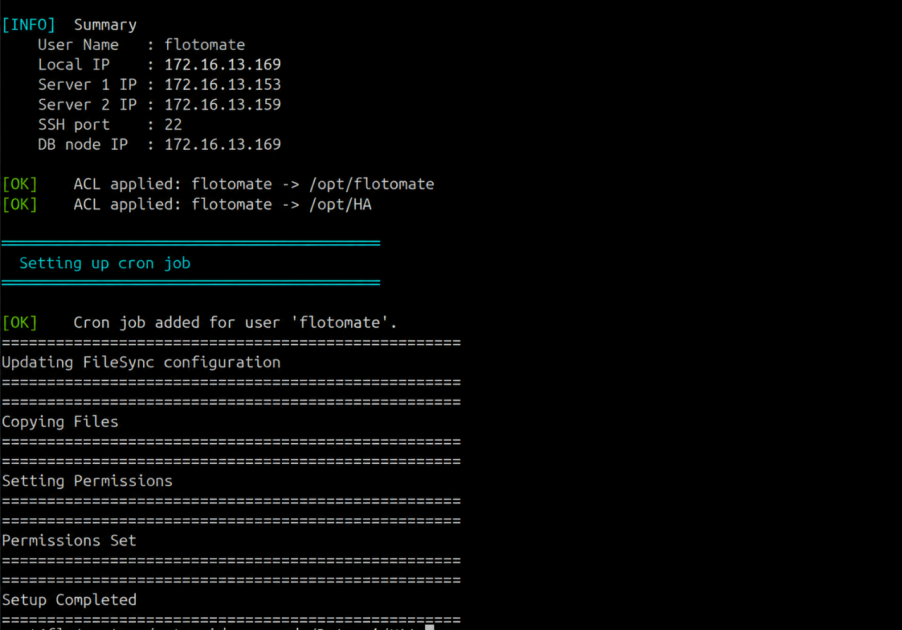Viewport: 902px width, 630px height.
Task: Click the Setting up cron job heading
Action: [x=105, y=264]
